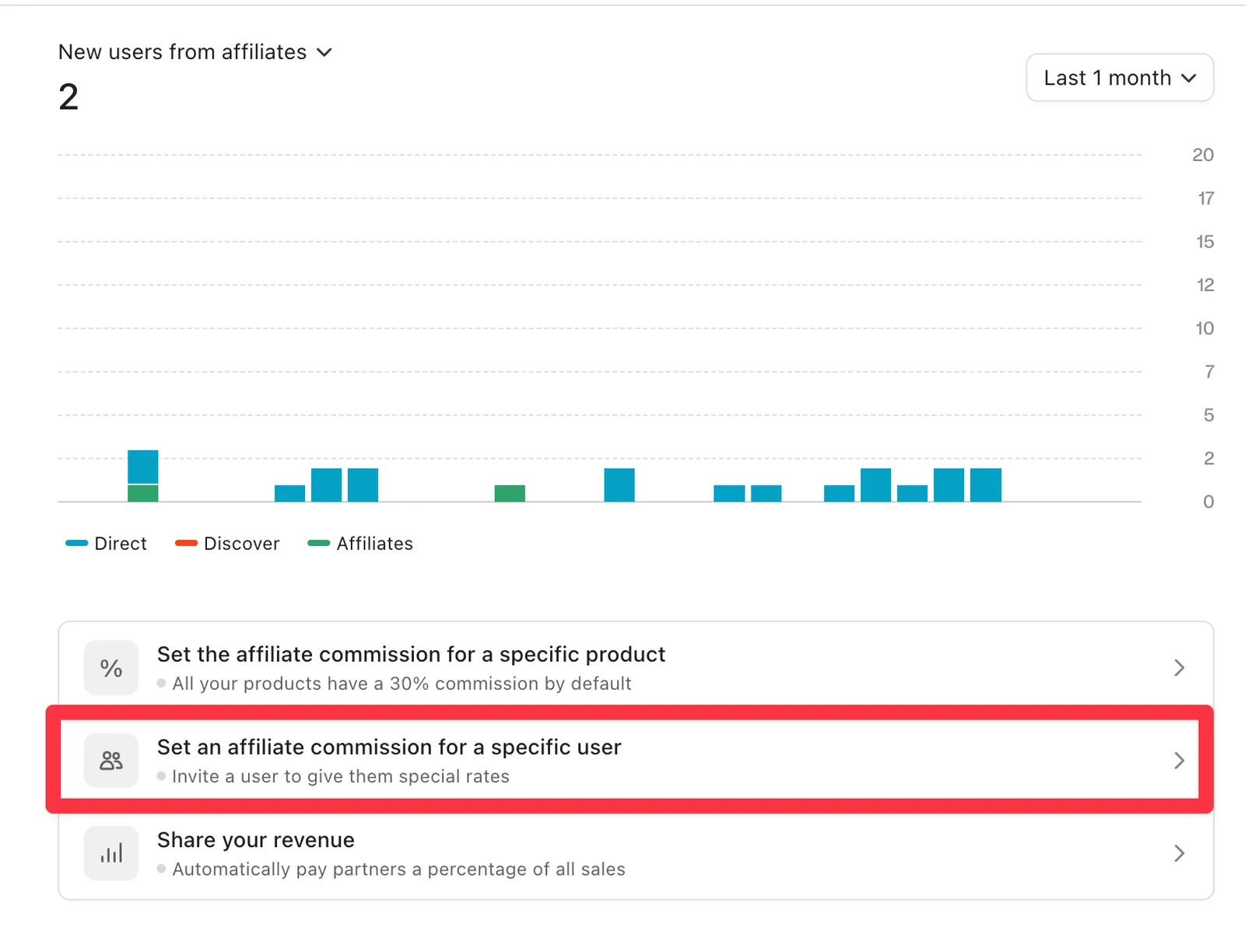Screen dimensions: 1245x952
Task: Click the bar chart icon beside Share your revenue
Action: point(111,853)
